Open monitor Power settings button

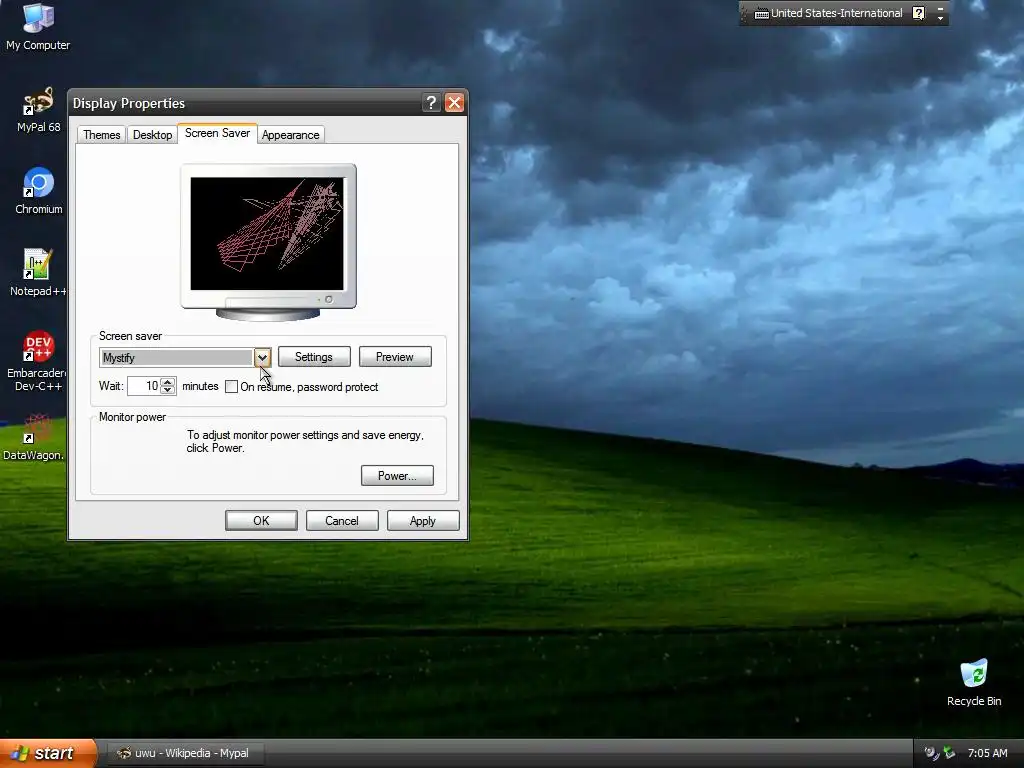point(397,475)
